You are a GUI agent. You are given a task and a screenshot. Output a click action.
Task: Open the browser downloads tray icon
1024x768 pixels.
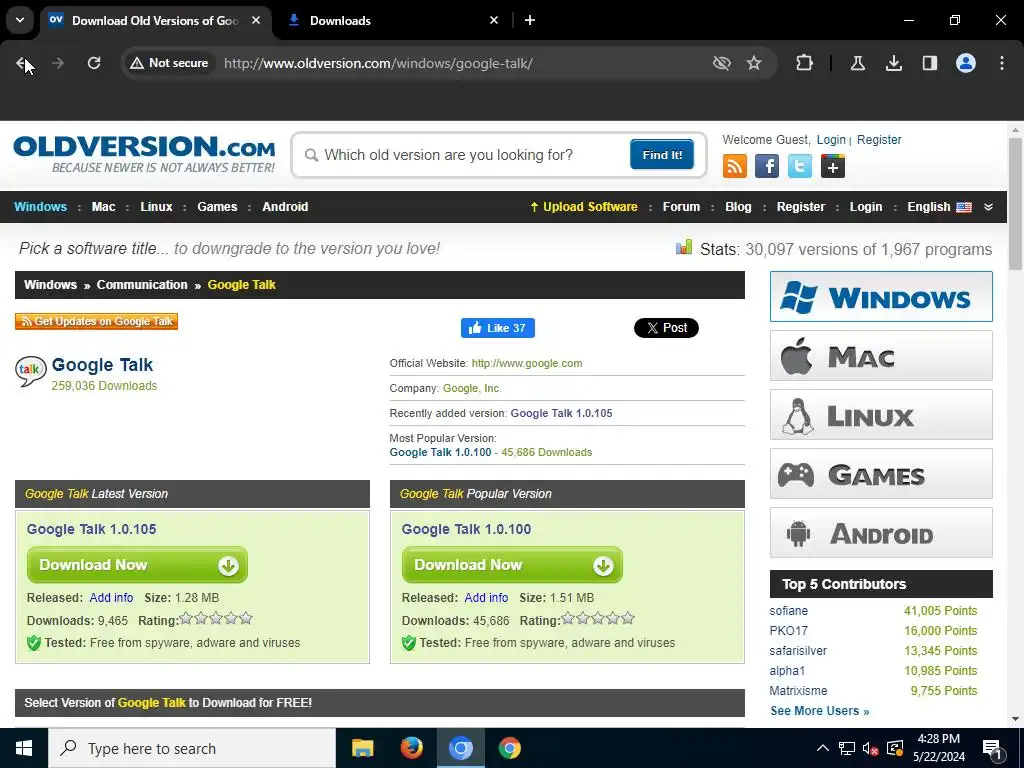(x=894, y=63)
